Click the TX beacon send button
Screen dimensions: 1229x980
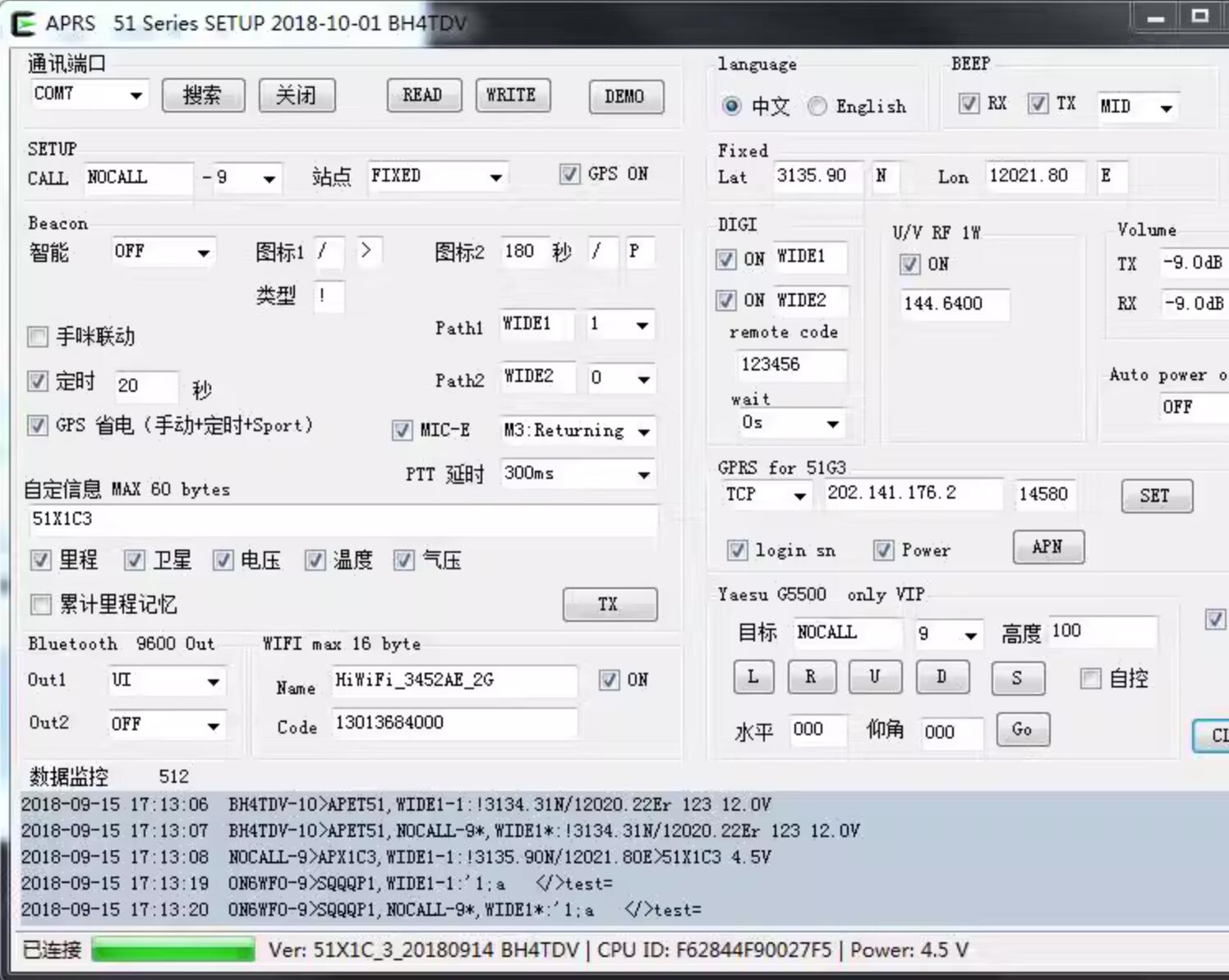tap(610, 605)
